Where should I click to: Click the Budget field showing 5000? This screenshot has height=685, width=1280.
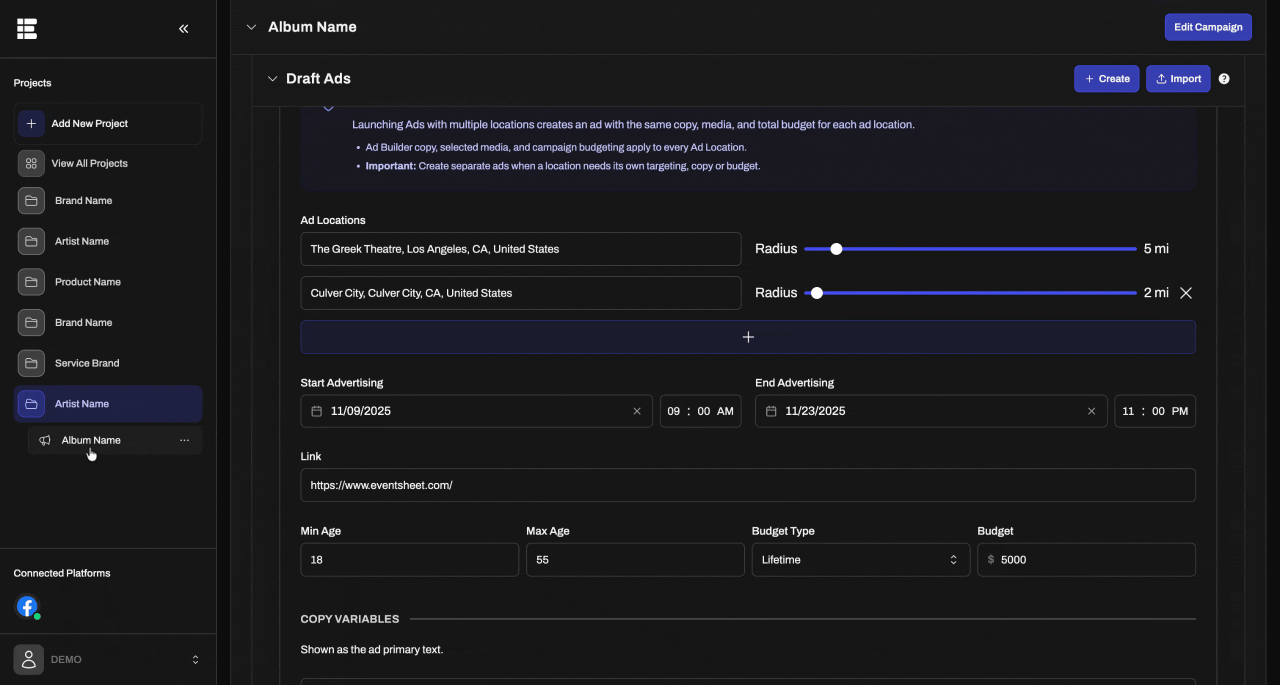click(x=1086, y=560)
